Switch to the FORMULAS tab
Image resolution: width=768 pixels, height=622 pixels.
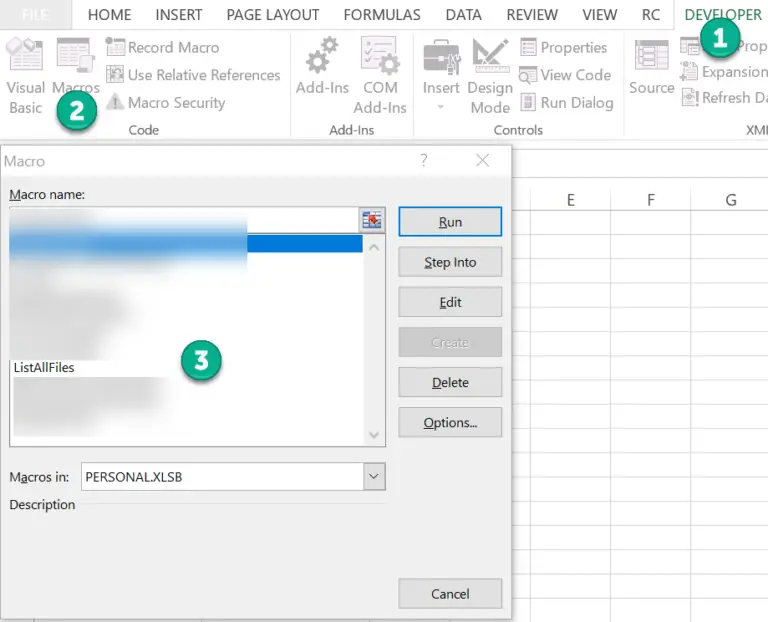(x=383, y=15)
